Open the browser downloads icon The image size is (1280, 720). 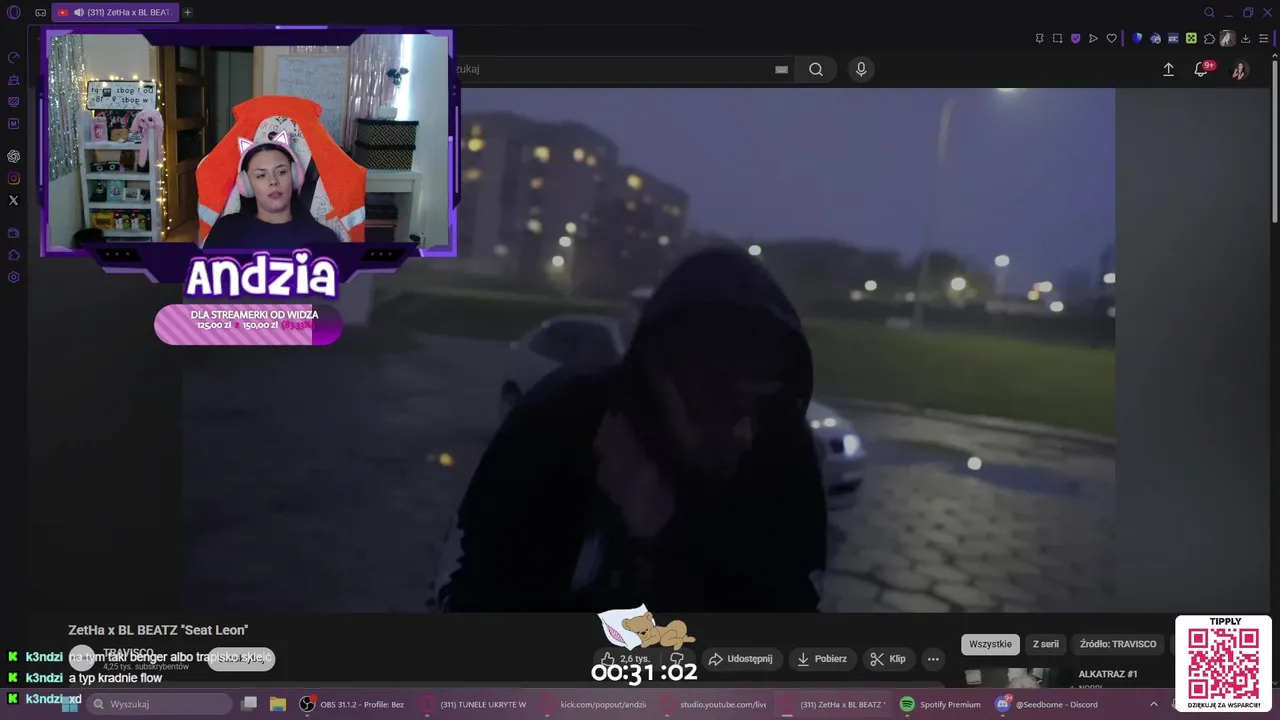coord(1246,38)
